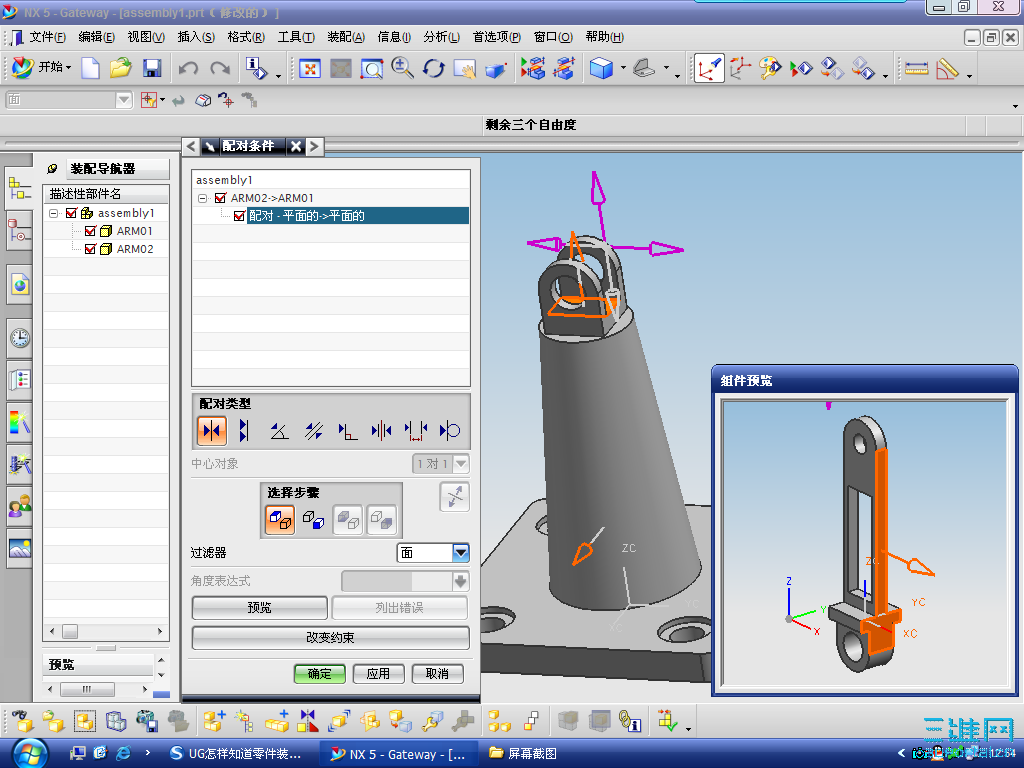Pick the Perpendicular mating type icon
This screenshot has width=1024, height=768.
347,431
